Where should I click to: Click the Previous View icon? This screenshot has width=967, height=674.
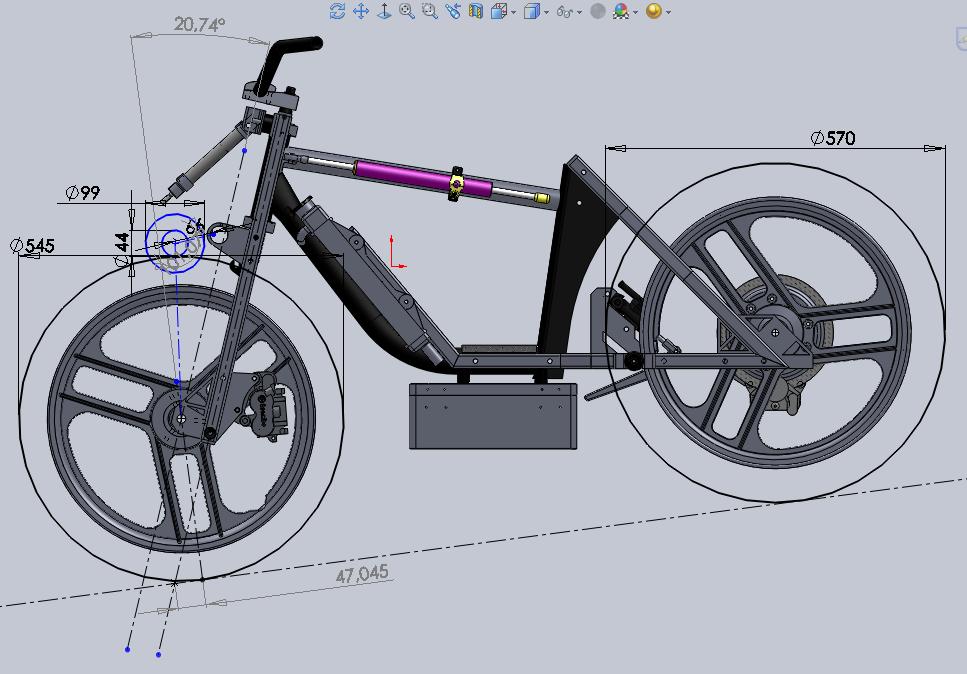[453, 11]
